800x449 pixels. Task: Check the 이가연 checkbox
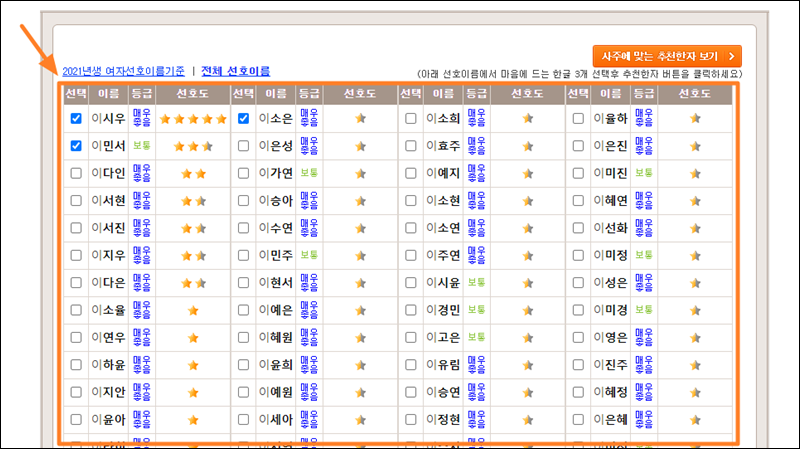click(243, 173)
